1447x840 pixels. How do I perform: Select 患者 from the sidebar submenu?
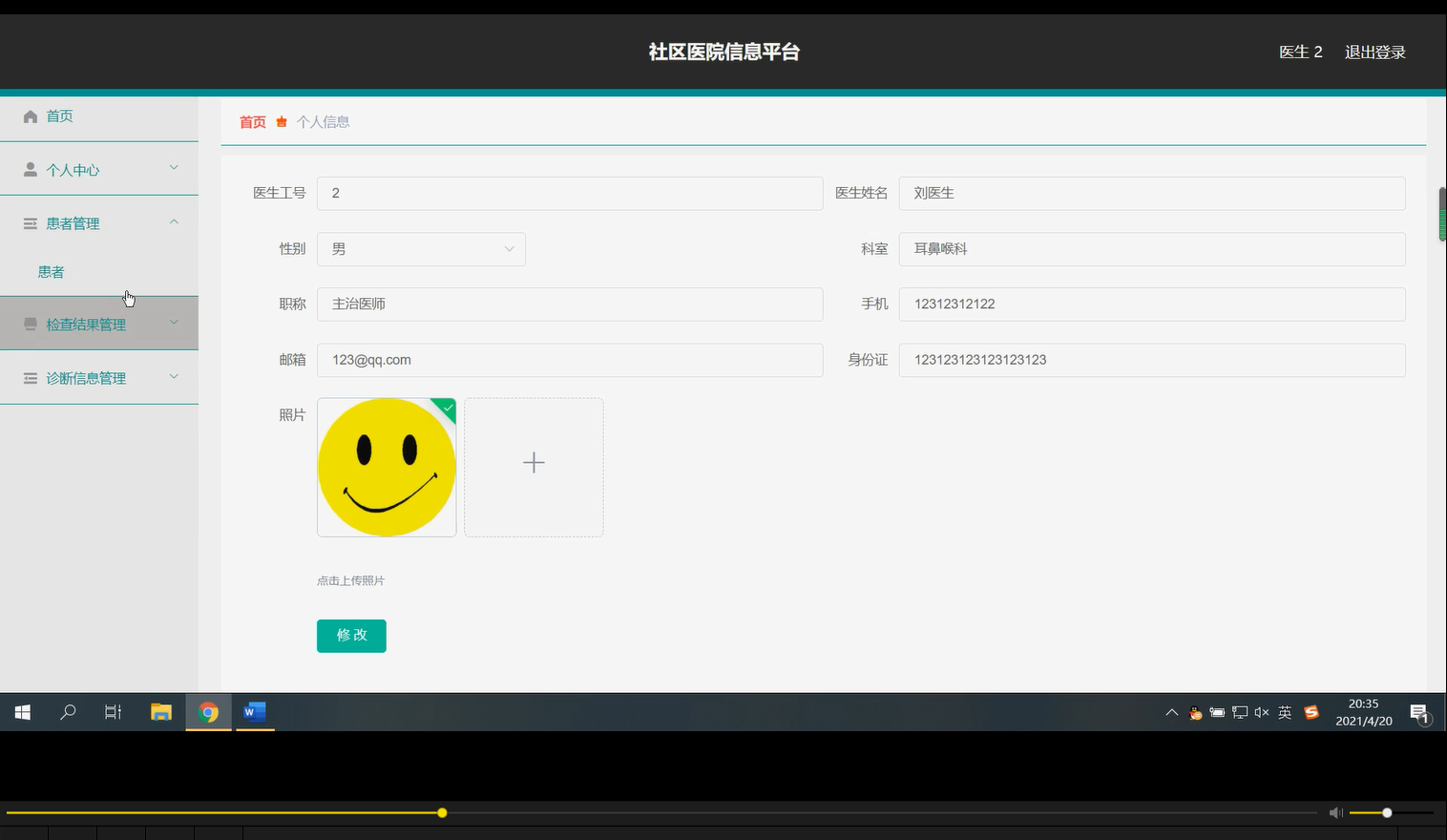pyautogui.click(x=52, y=272)
